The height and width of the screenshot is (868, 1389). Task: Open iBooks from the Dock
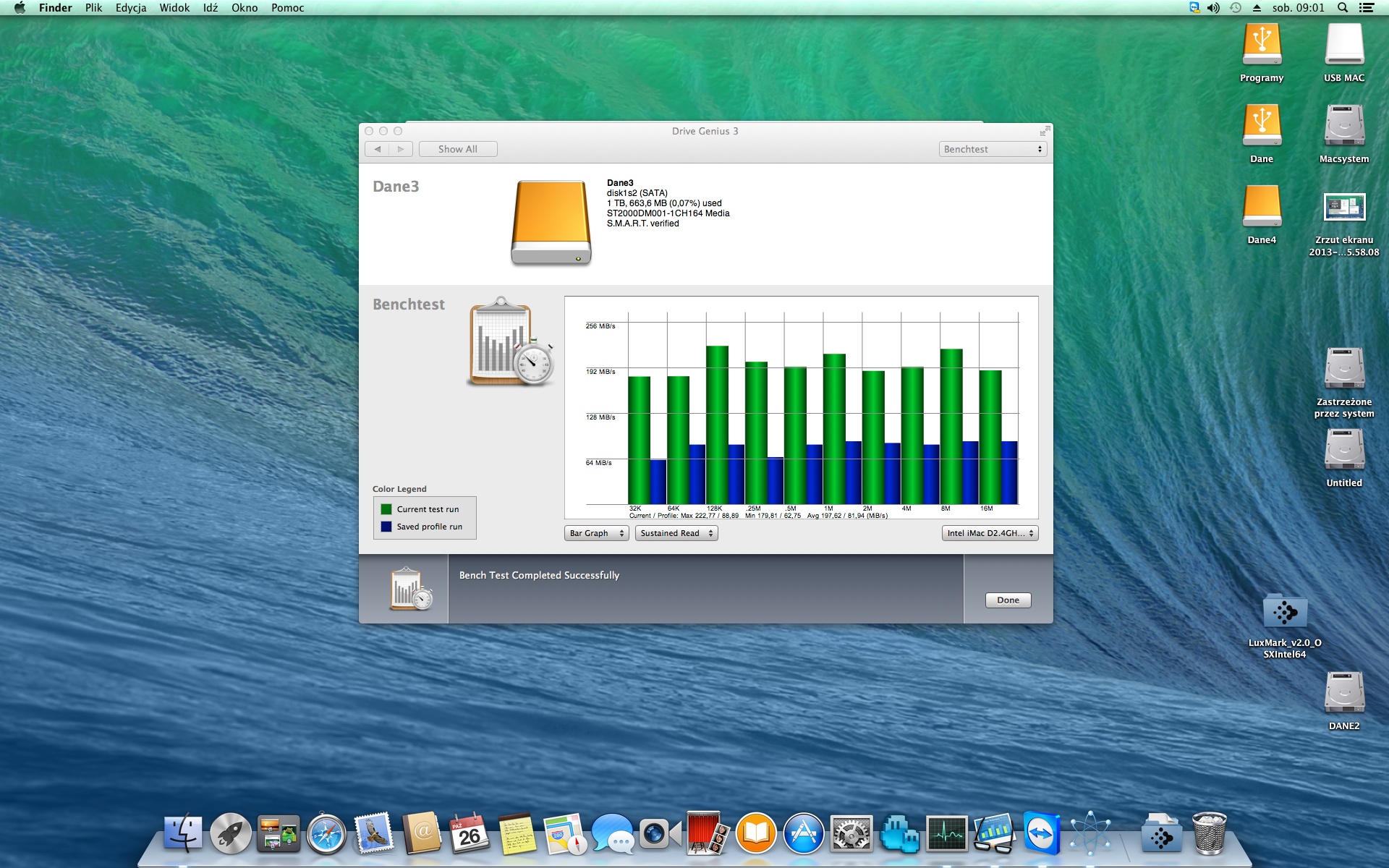coord(756,833)
